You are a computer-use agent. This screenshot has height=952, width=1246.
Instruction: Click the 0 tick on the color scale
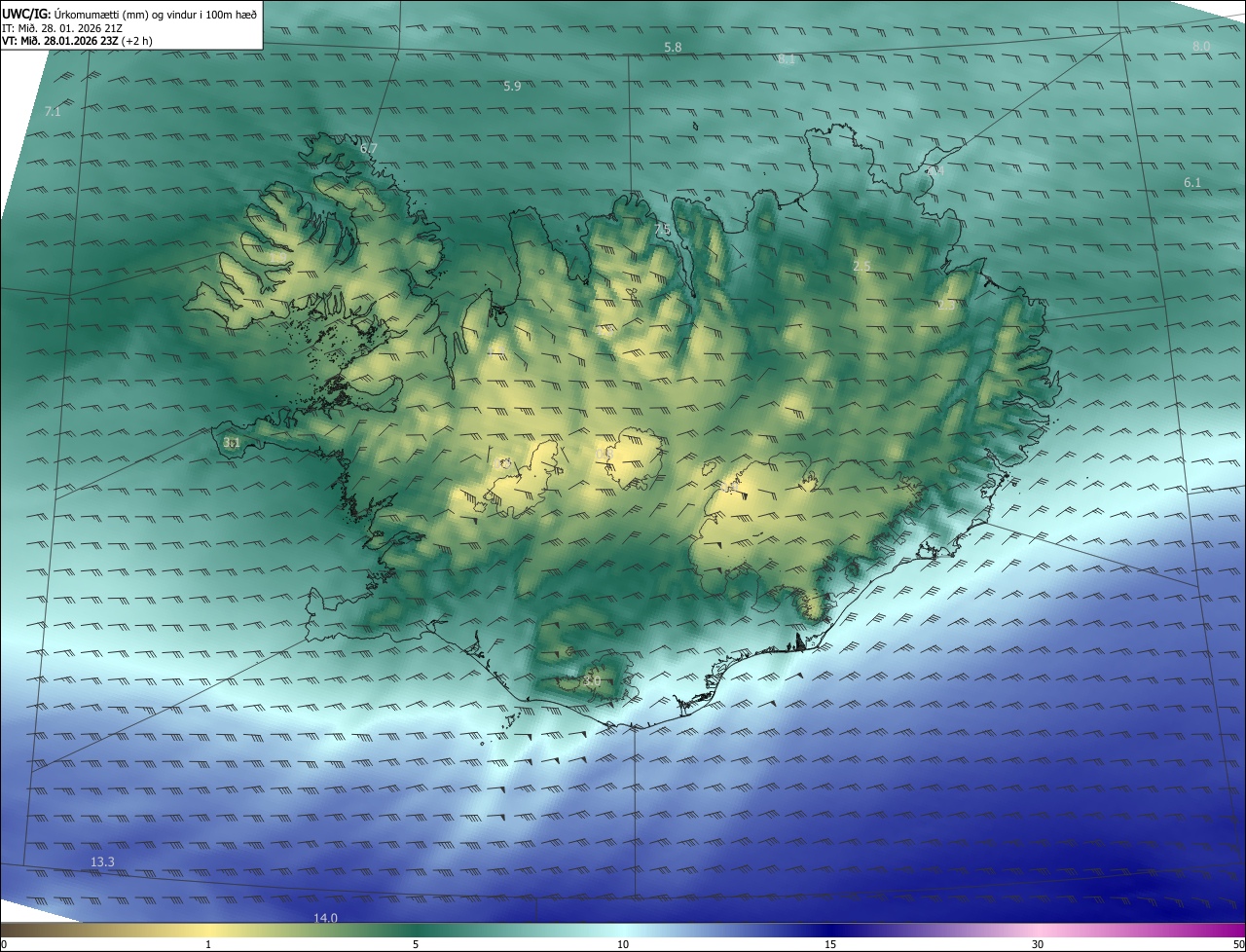4,944
